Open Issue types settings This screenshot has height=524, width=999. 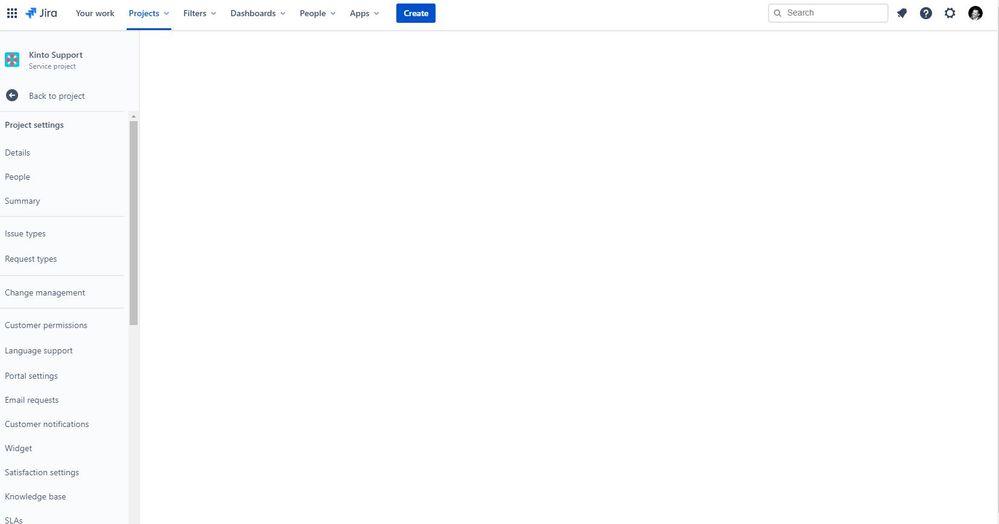click(25, 233)
